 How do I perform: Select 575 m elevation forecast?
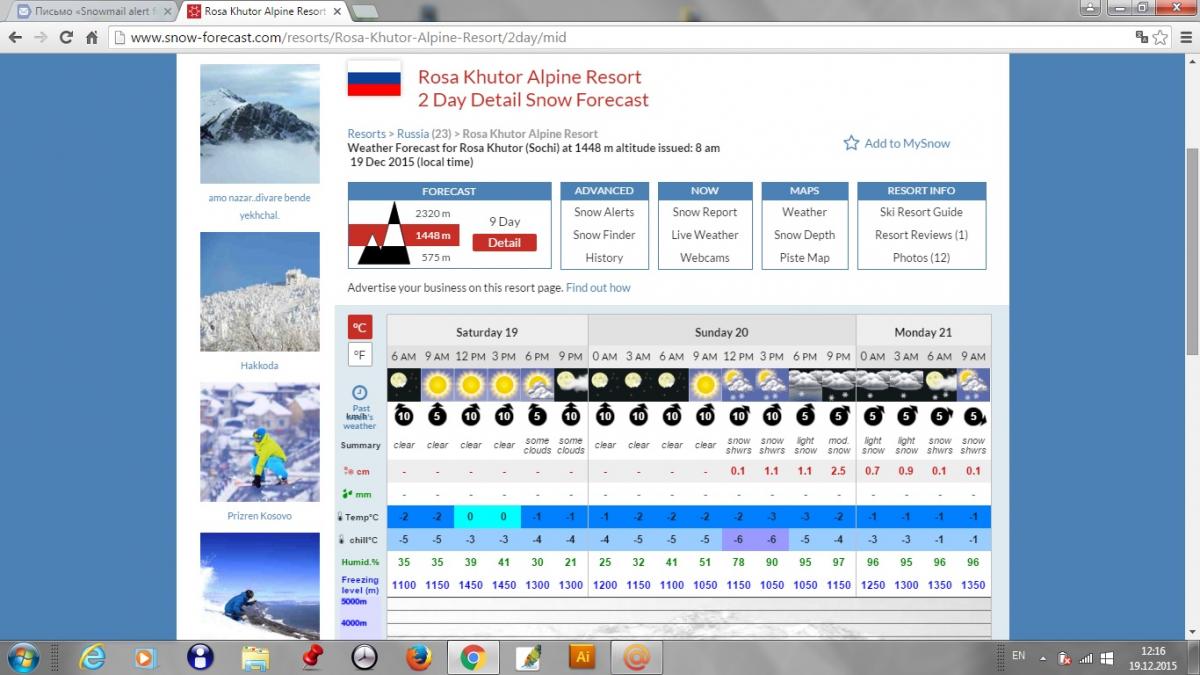click(435, 257)
